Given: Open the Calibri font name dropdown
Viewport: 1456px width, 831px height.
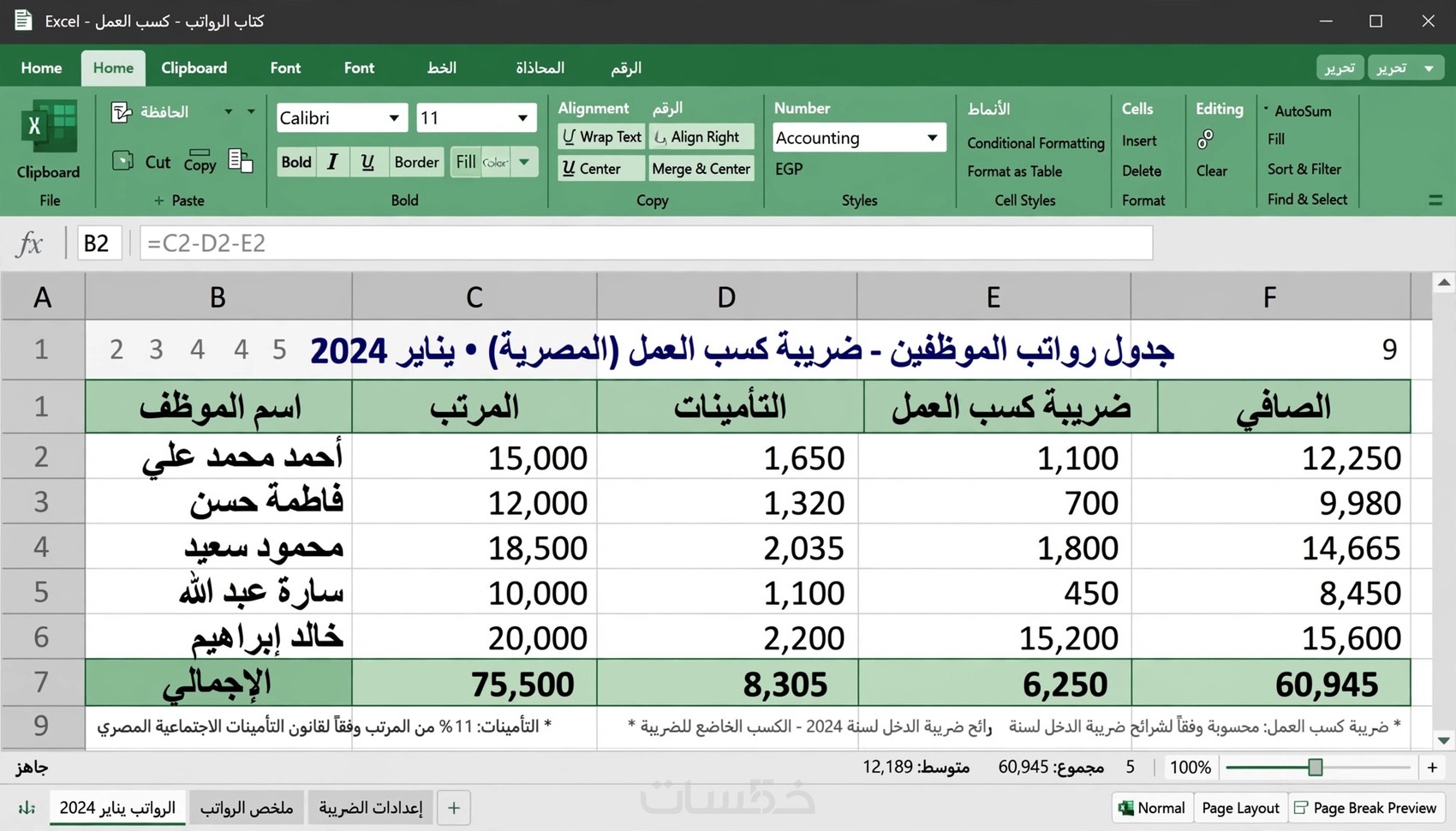Looking at the screenshot, I should (394, 118).
